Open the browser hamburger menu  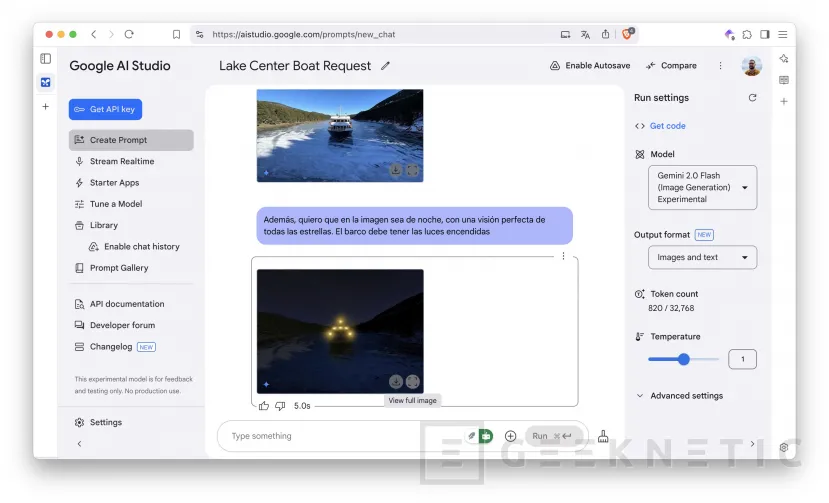(783, 34)
